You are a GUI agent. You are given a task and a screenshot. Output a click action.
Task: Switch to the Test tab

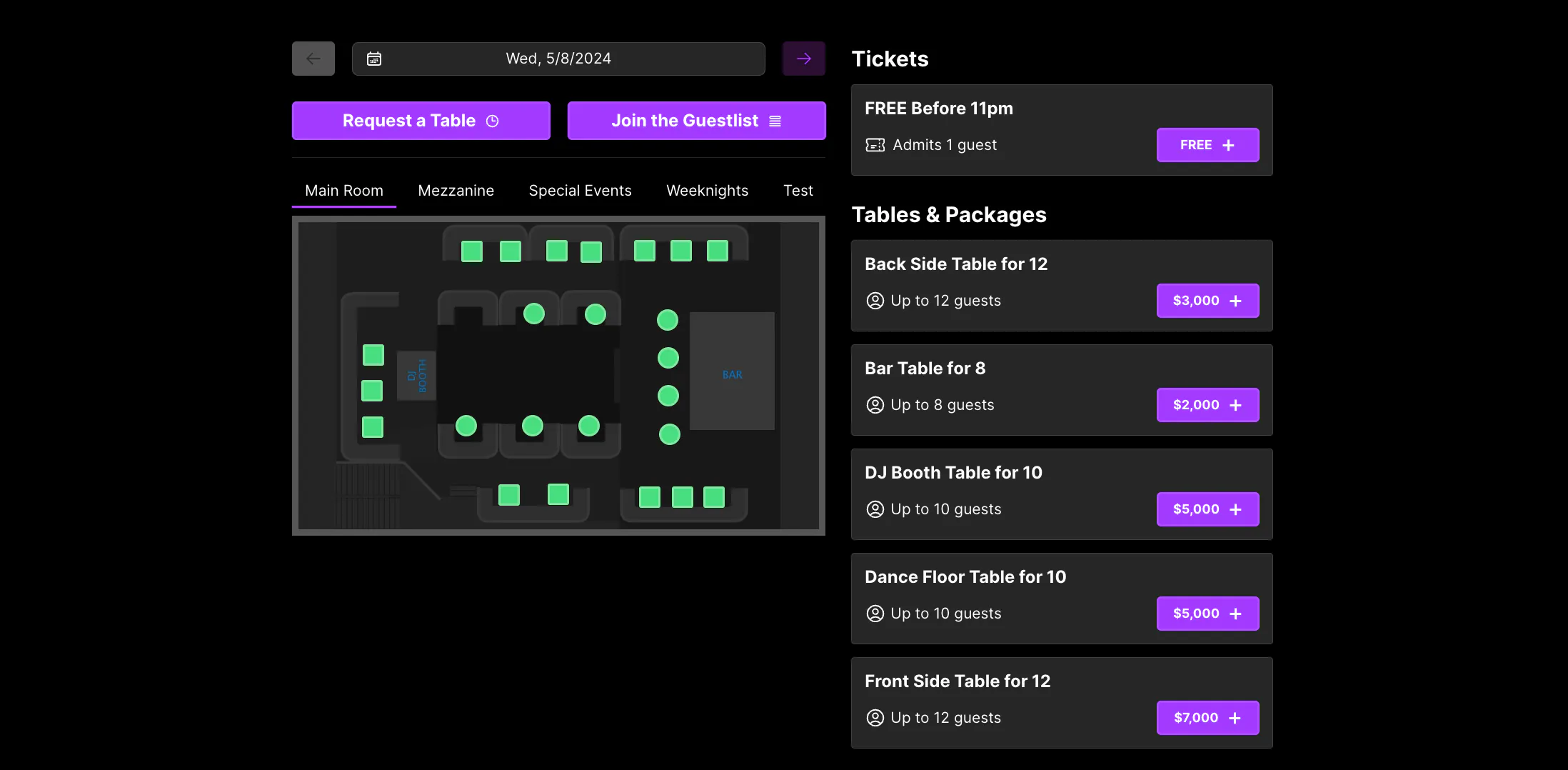798,191
